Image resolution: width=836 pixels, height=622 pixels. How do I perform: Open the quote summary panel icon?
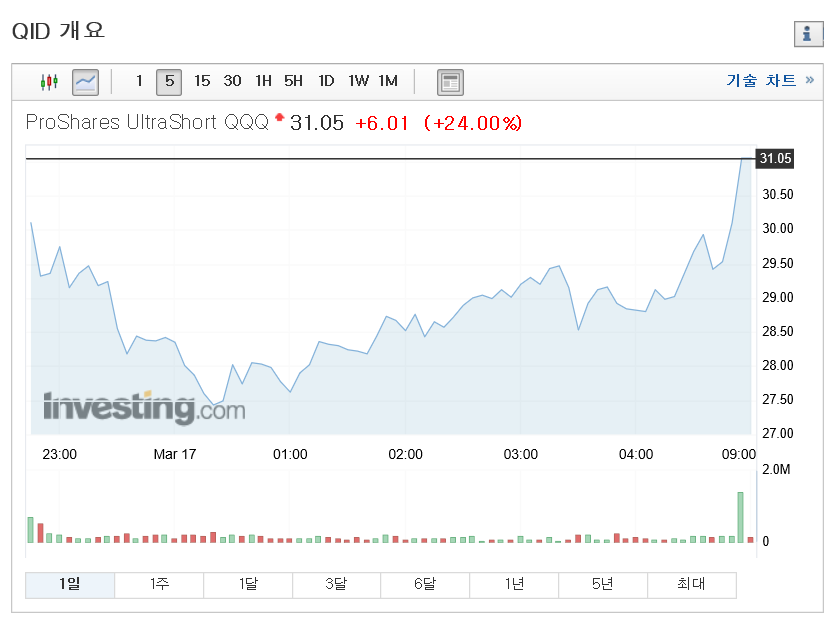click(450, 82)
